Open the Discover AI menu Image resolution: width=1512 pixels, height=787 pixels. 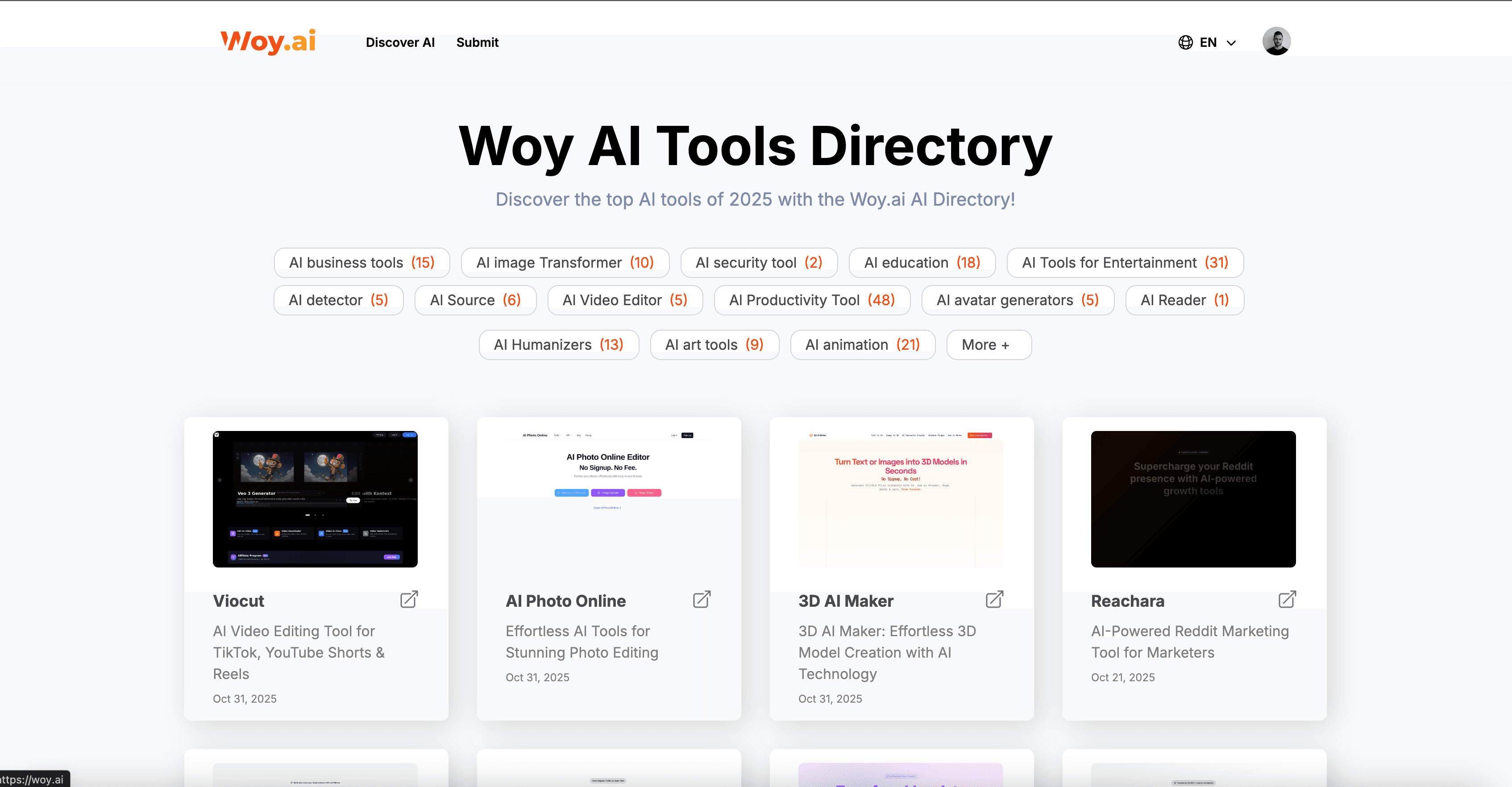pyautogui.click(x=400, y=42)
